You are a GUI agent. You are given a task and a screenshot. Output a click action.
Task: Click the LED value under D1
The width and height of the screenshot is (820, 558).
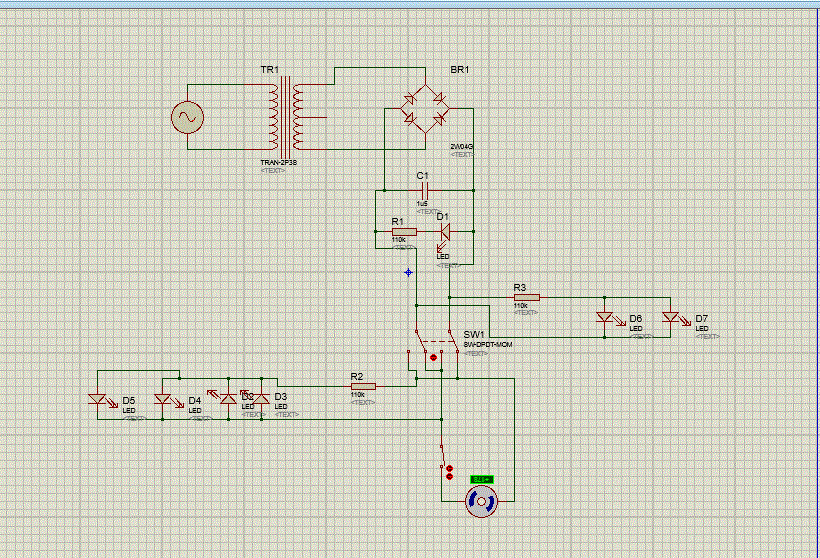443,256
